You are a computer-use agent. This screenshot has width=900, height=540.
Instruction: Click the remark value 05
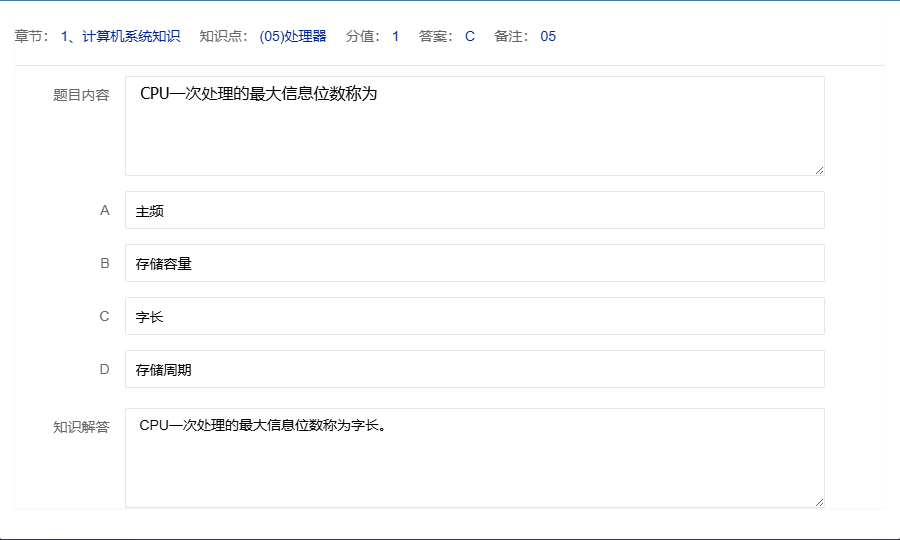[548, 37]
